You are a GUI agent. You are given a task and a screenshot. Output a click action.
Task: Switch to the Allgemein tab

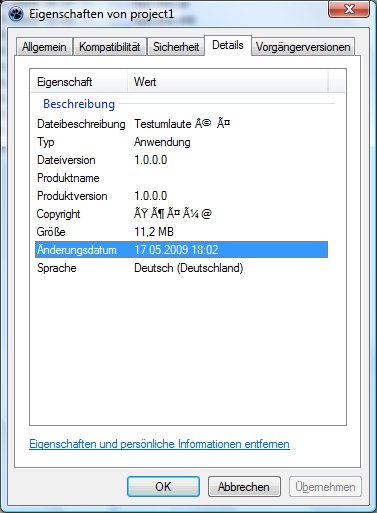(x=44, y=47)
